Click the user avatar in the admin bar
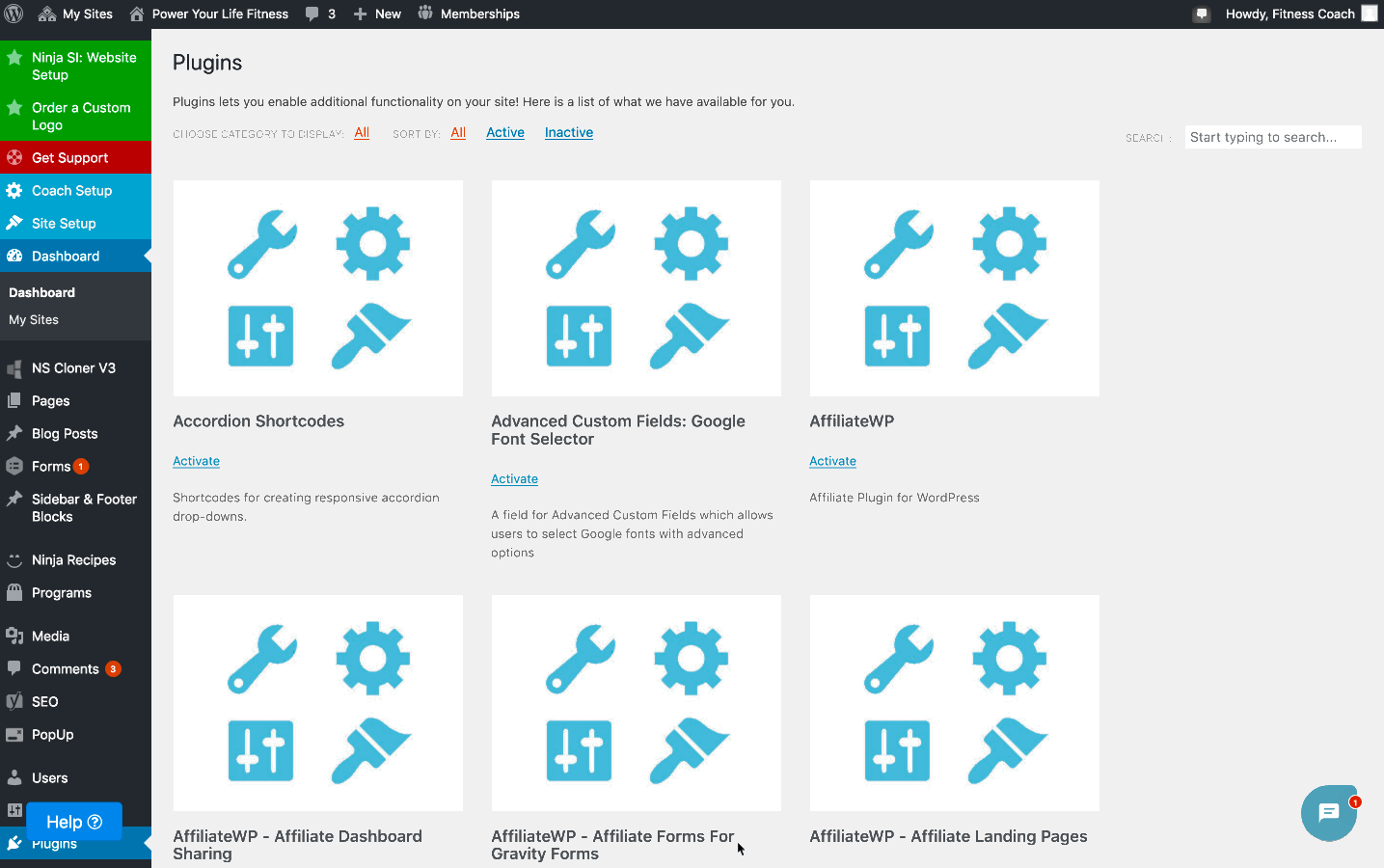This screenshot has height=868, width=1384. (x=1370, y=14)
